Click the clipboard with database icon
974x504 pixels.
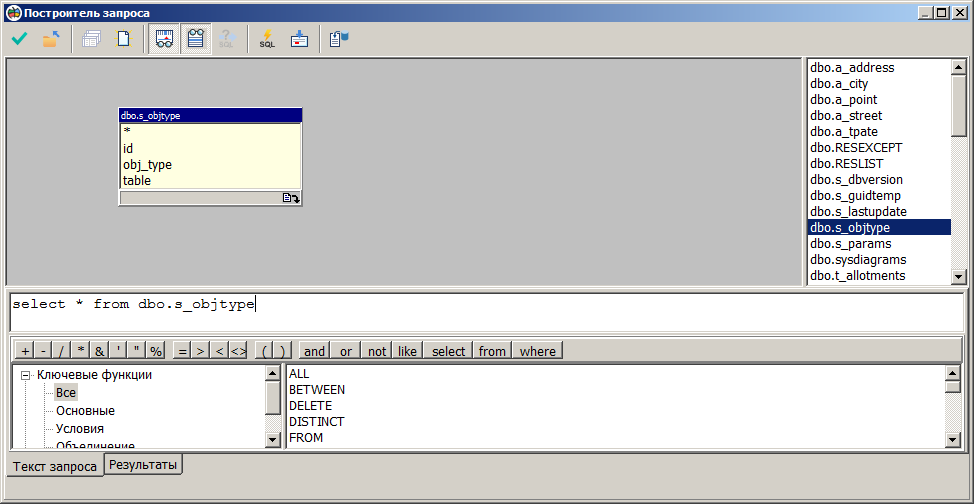pos(338,40)
